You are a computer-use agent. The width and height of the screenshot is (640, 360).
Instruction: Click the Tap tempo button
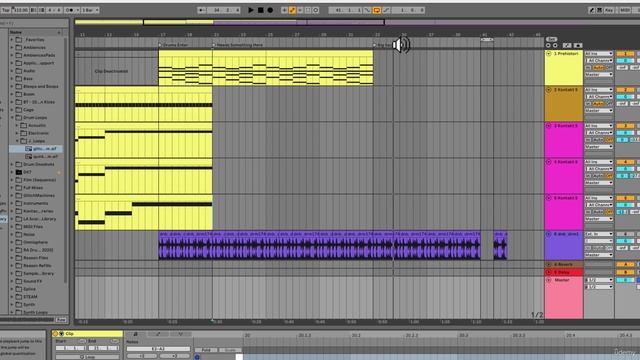(5, 10)
